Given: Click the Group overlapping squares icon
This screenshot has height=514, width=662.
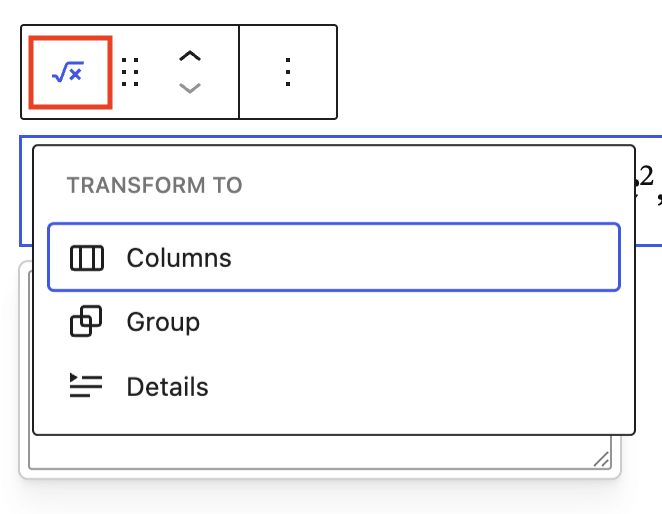Looking at the screenshot, I should (86, 321).
